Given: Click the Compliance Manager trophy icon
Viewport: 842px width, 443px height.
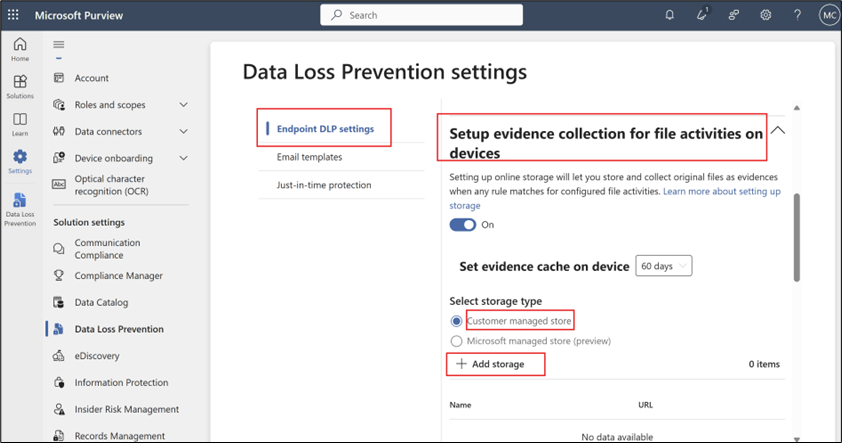Looking at the screenshot, I should click(x=59, y=275).
